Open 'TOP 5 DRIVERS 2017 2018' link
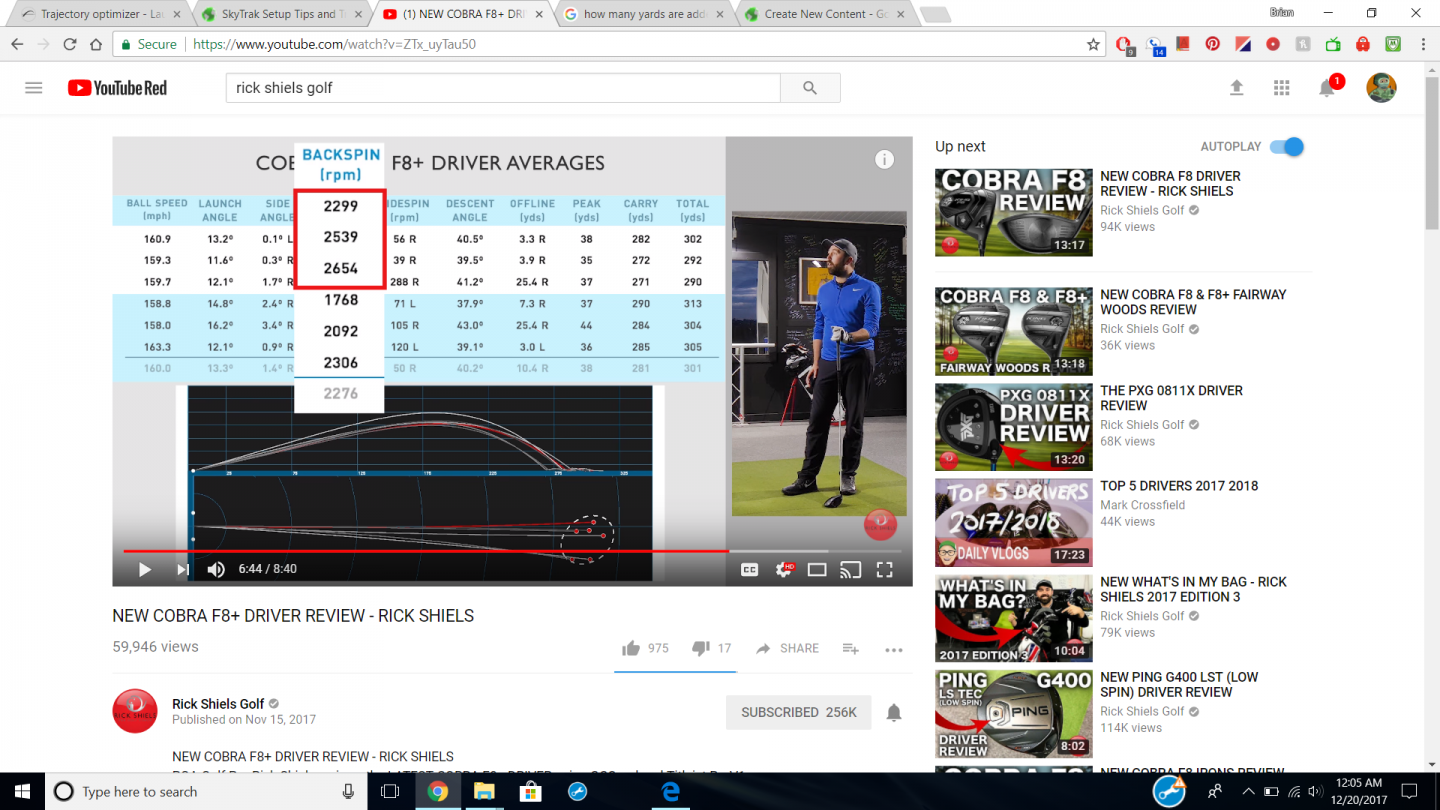The height and width of the screenshot is (810, 1440). [1179, 486]
